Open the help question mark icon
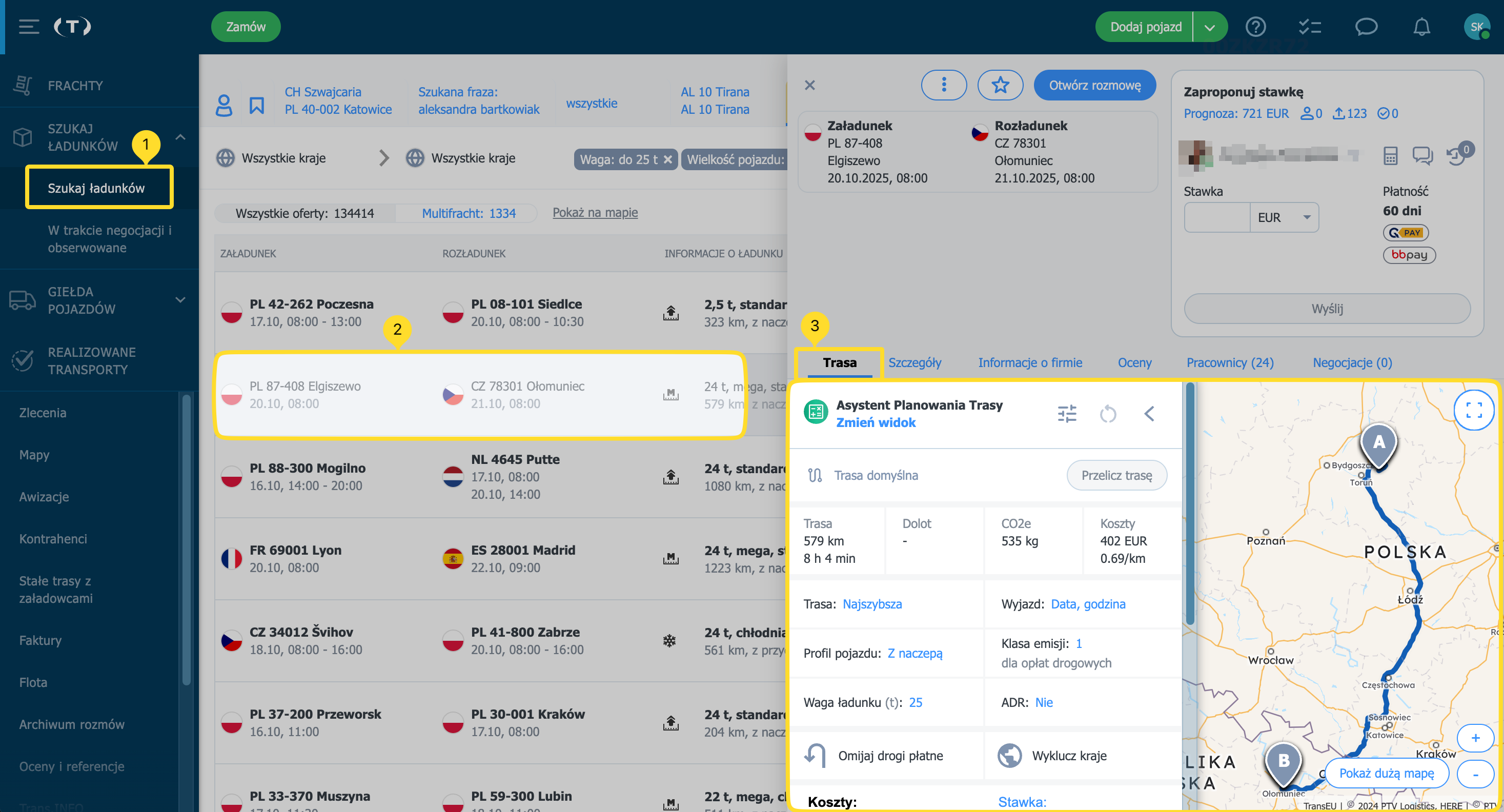This screenshot has width=1504, height=812. [x=1255, y=27]
